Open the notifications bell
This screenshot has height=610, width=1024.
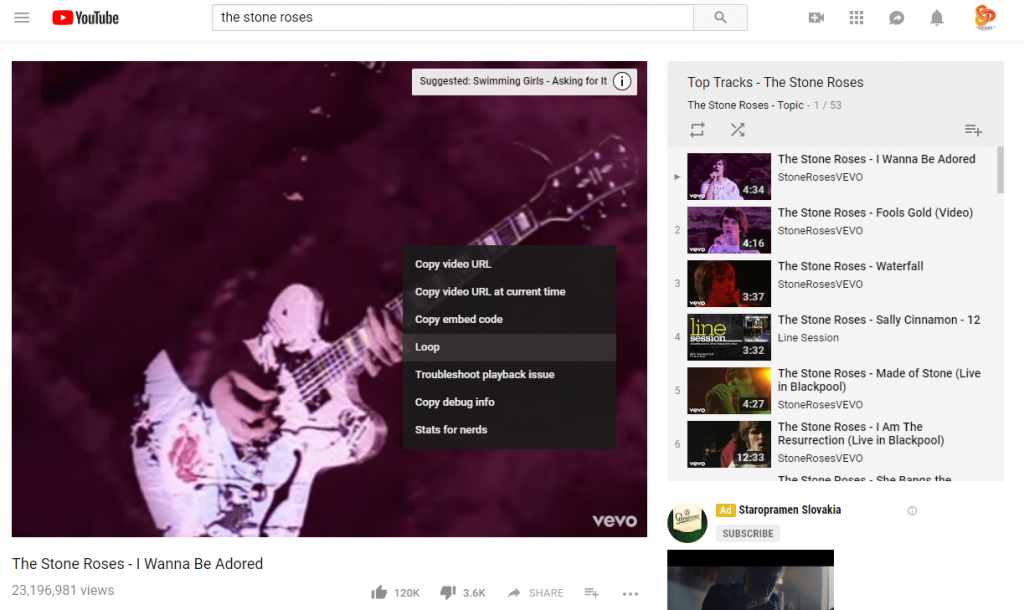(936, 18)
